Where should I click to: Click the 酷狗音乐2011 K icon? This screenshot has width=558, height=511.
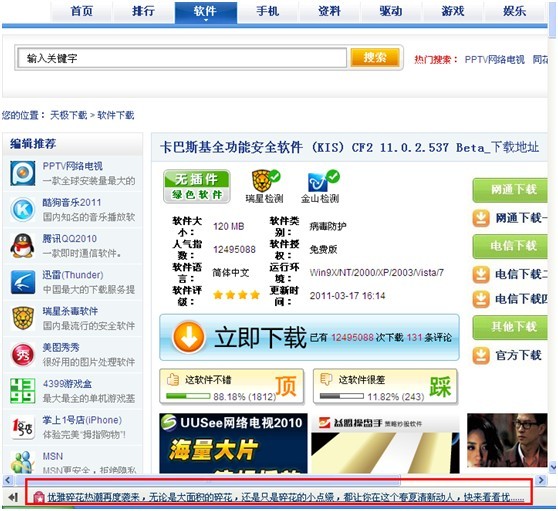point(22,210)
